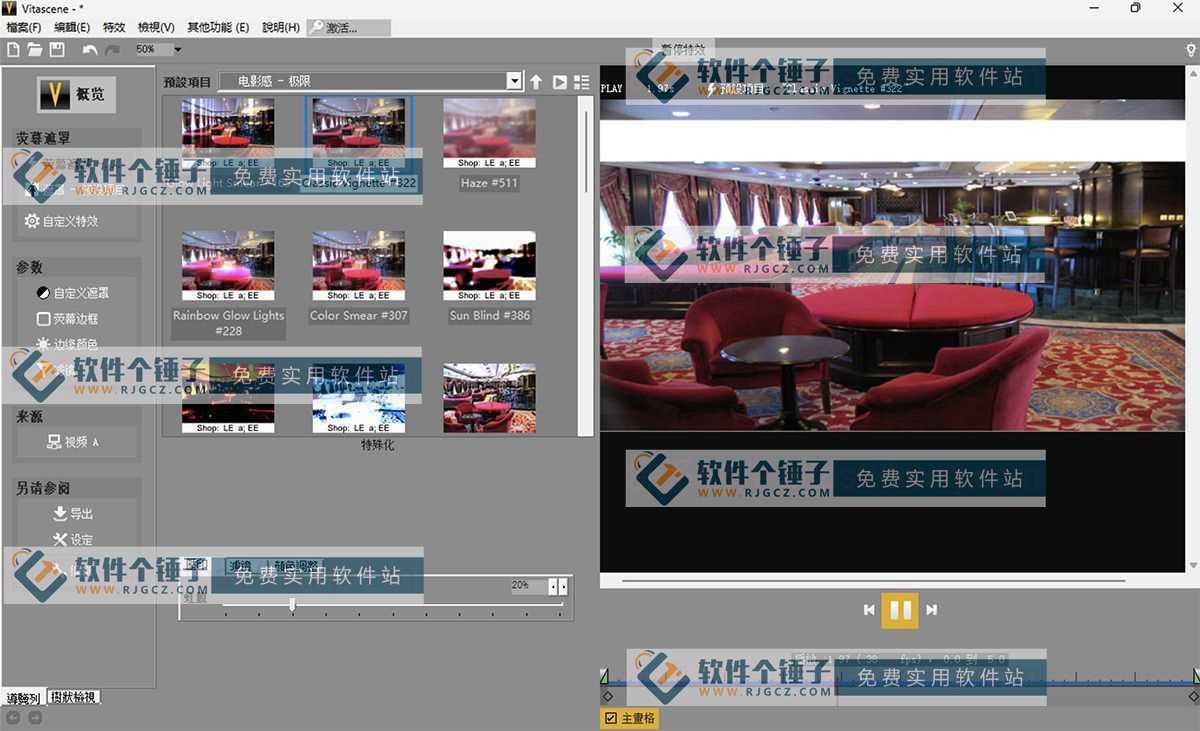Go up one preset folder level
The image size is (1200, 731).
click(x=536, y=82)
